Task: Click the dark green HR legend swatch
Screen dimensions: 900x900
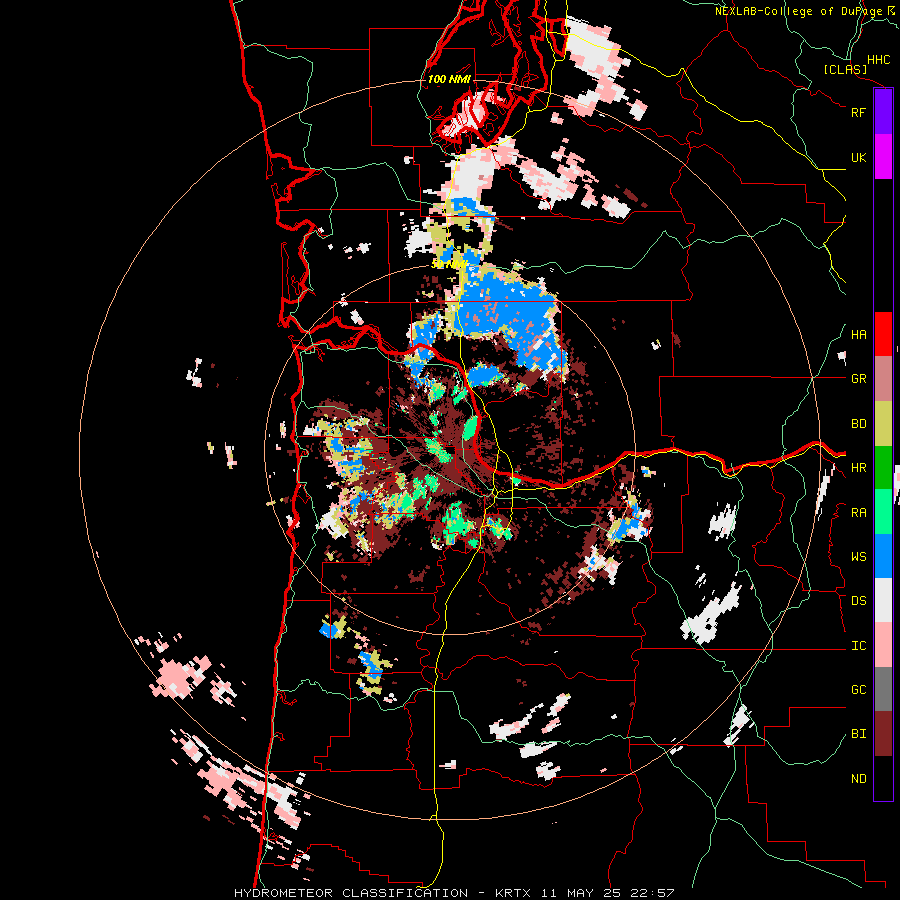Action: [883, 468]
